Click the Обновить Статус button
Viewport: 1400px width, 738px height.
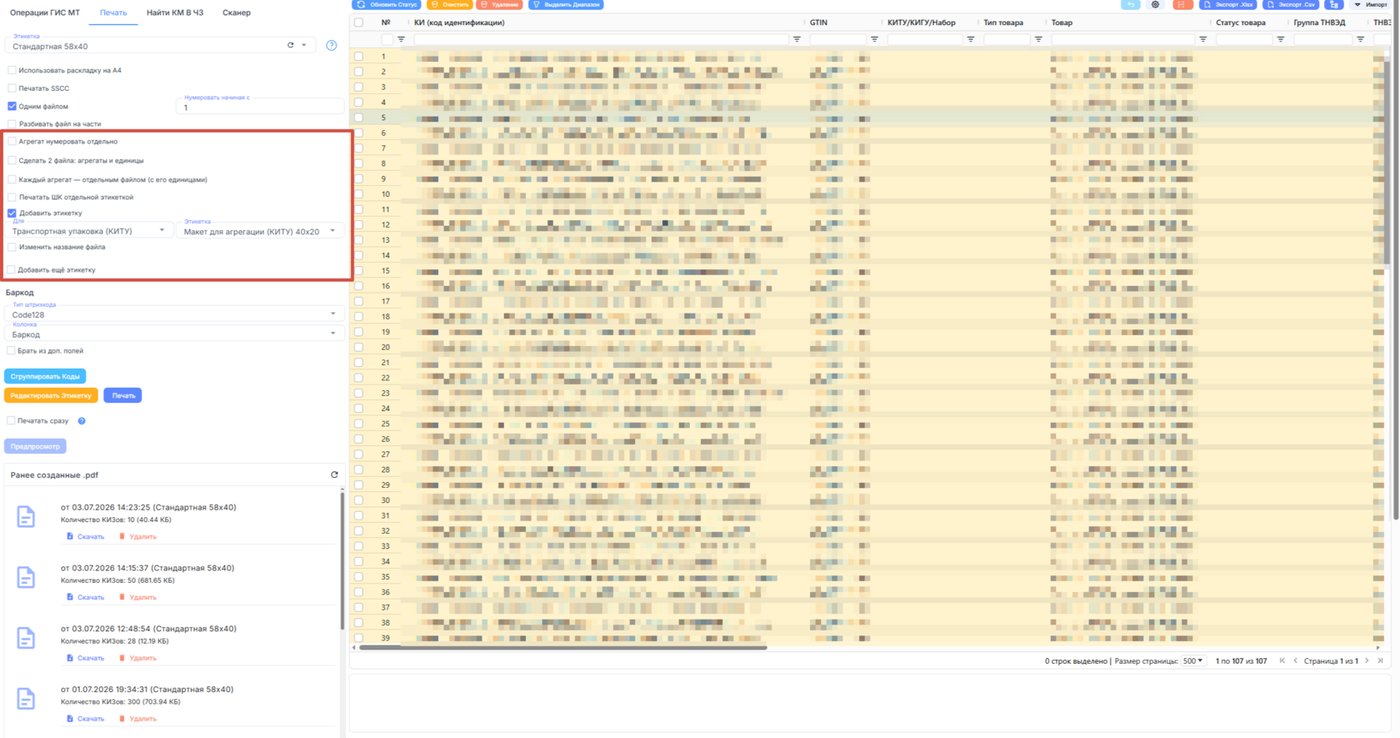pos(387,5)
